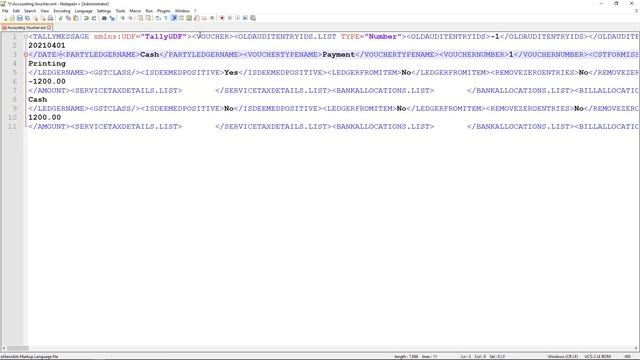Click the Close All toolbar icon
The height and width of the screenshot is (360, 640).
[43, 18]
